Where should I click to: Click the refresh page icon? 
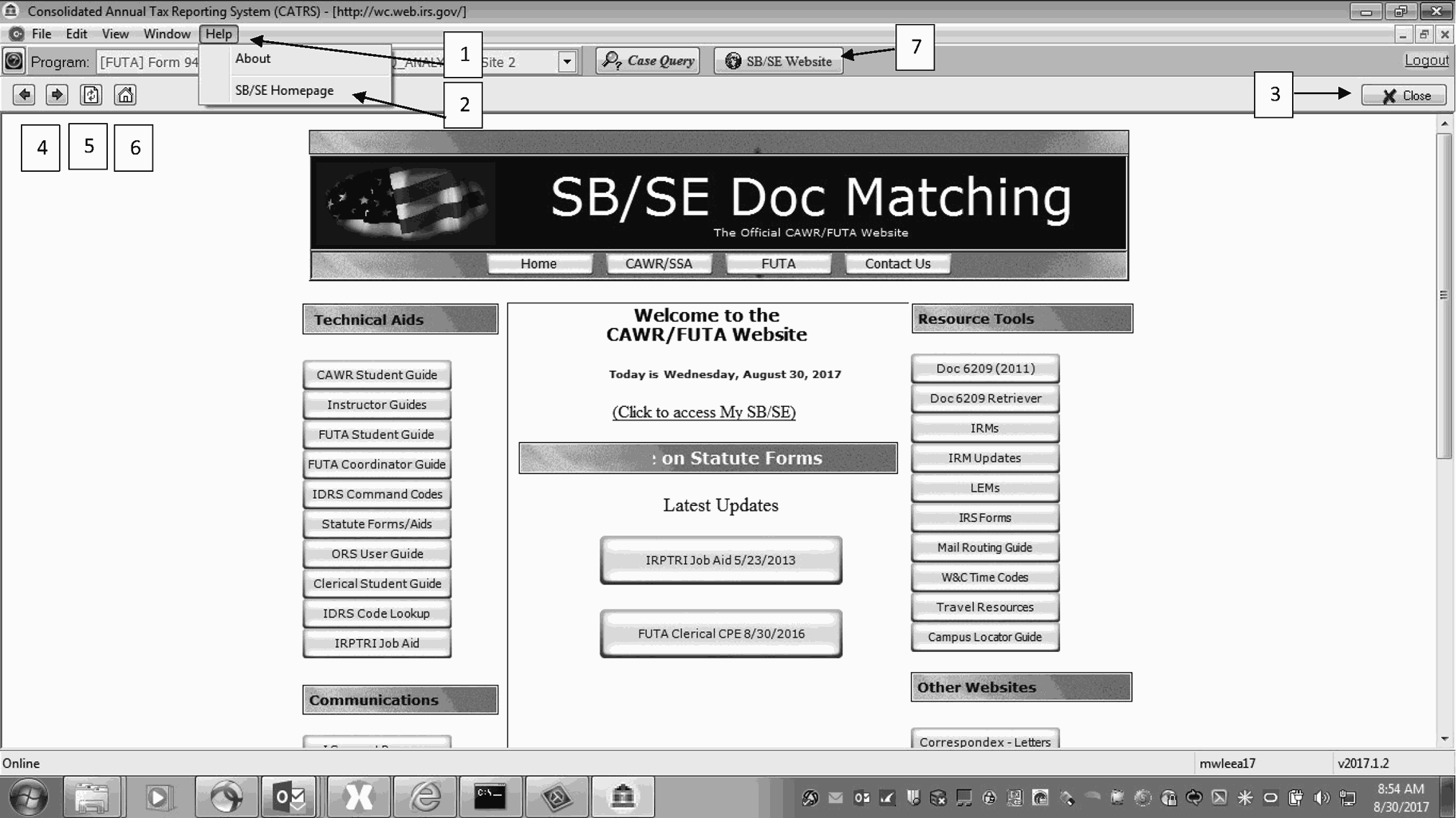91,95
